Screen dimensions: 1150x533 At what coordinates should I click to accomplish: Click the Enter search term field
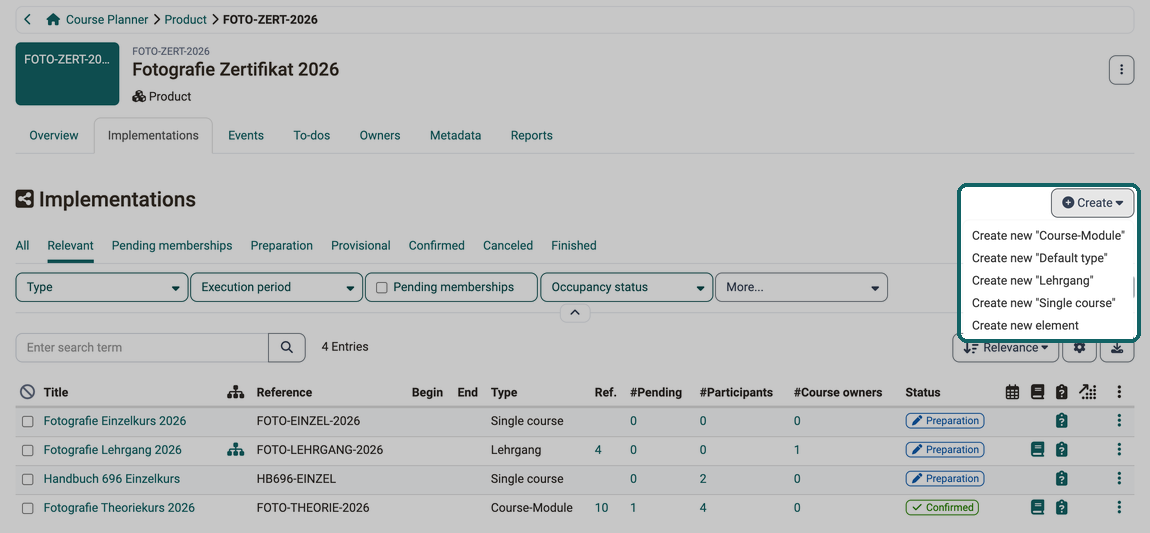[142, 348]
